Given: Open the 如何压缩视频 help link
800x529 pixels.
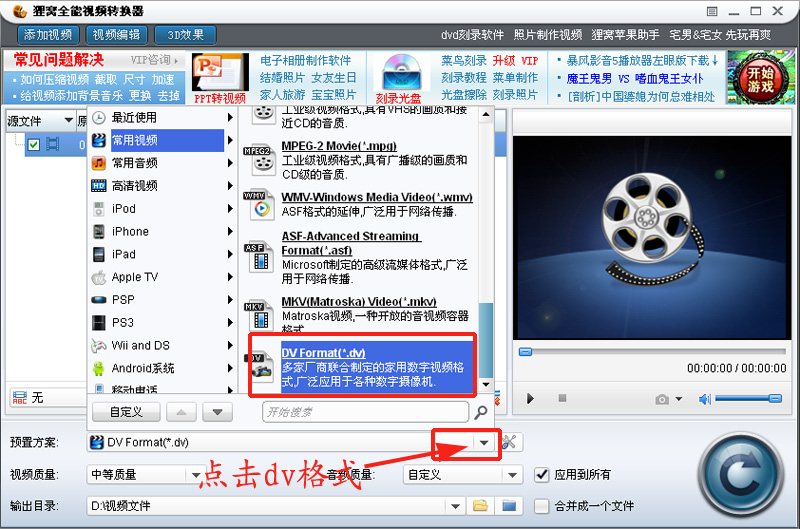Looking at the screenshot, I should click(54, 80).
